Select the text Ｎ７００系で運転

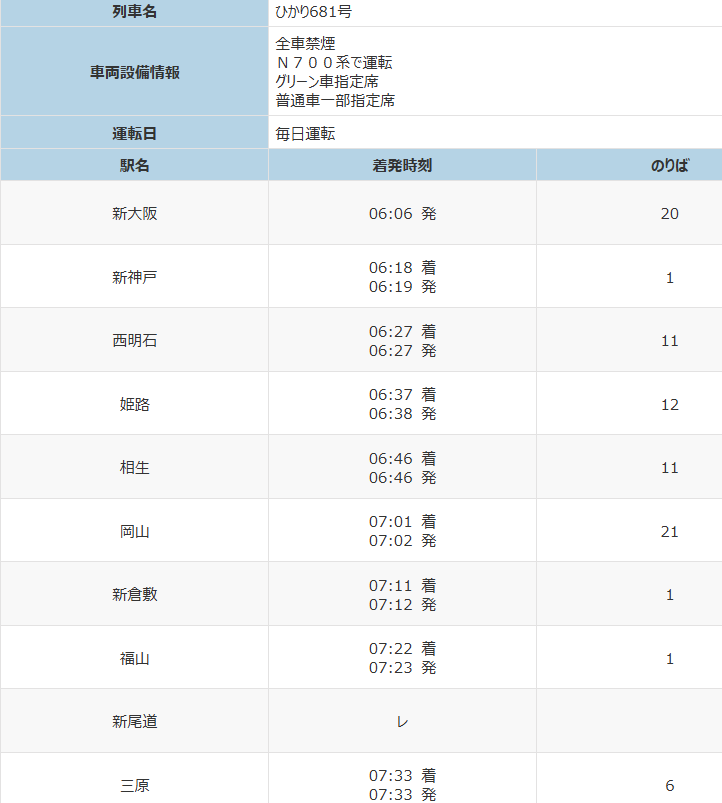click(334, 62)
